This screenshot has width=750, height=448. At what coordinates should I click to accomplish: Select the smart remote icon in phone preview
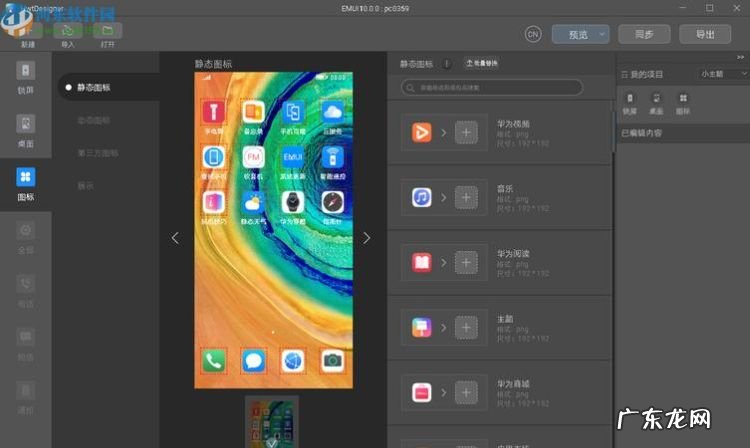(x=332, y=158)
